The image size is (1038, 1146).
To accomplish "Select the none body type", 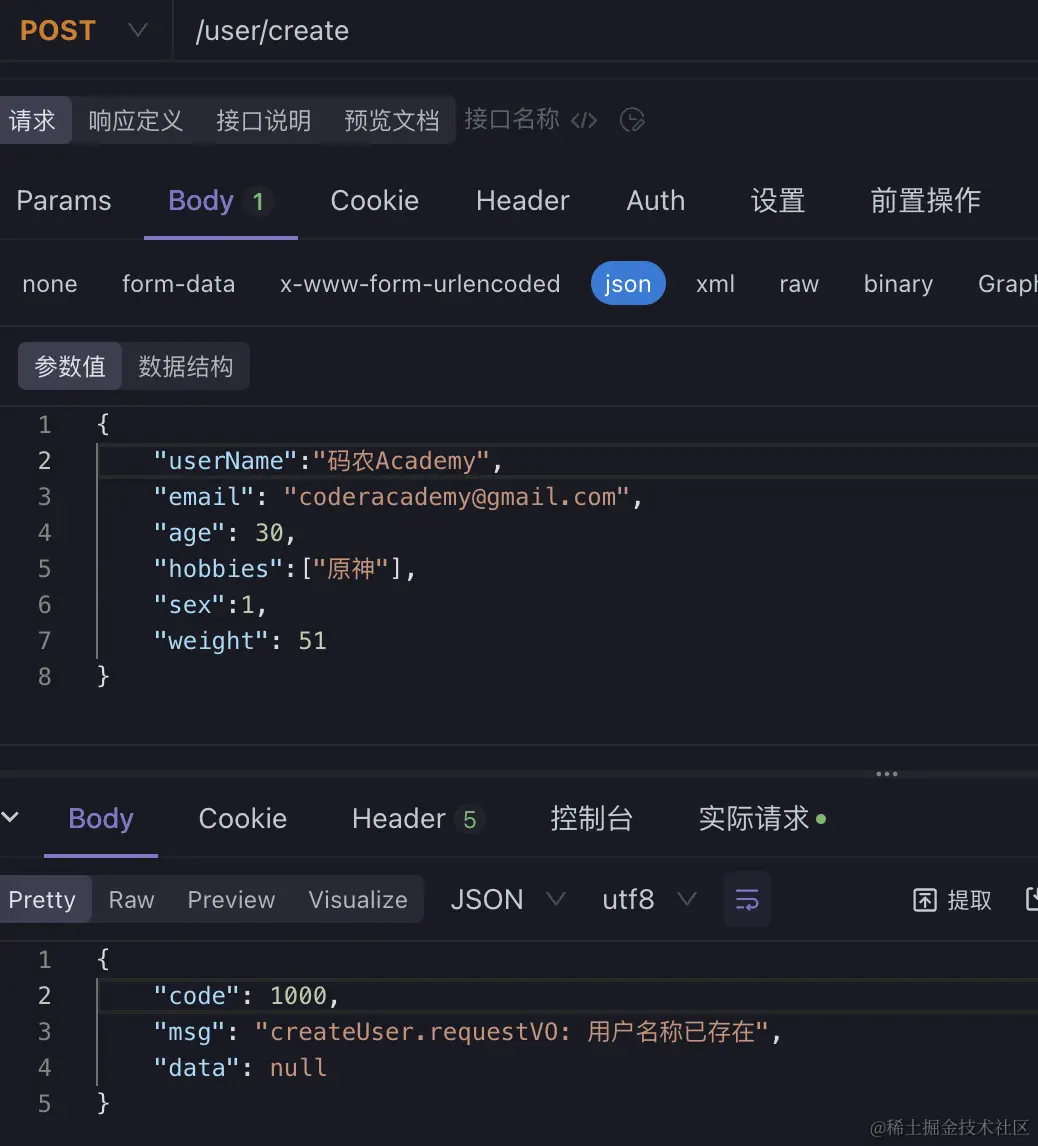I will click(x=50, y=284).
